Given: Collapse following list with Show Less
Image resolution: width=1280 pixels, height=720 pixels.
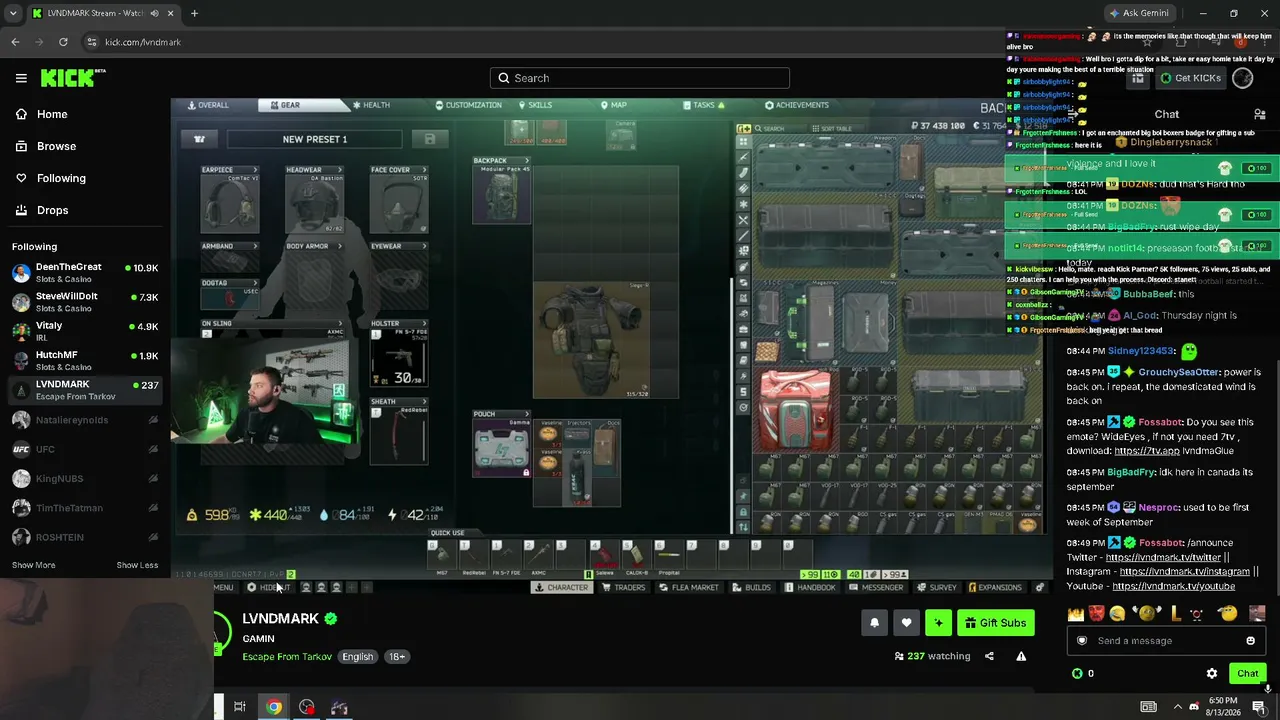Looking at the screenshot, I should pyautogui.click(x=137, y=565).
